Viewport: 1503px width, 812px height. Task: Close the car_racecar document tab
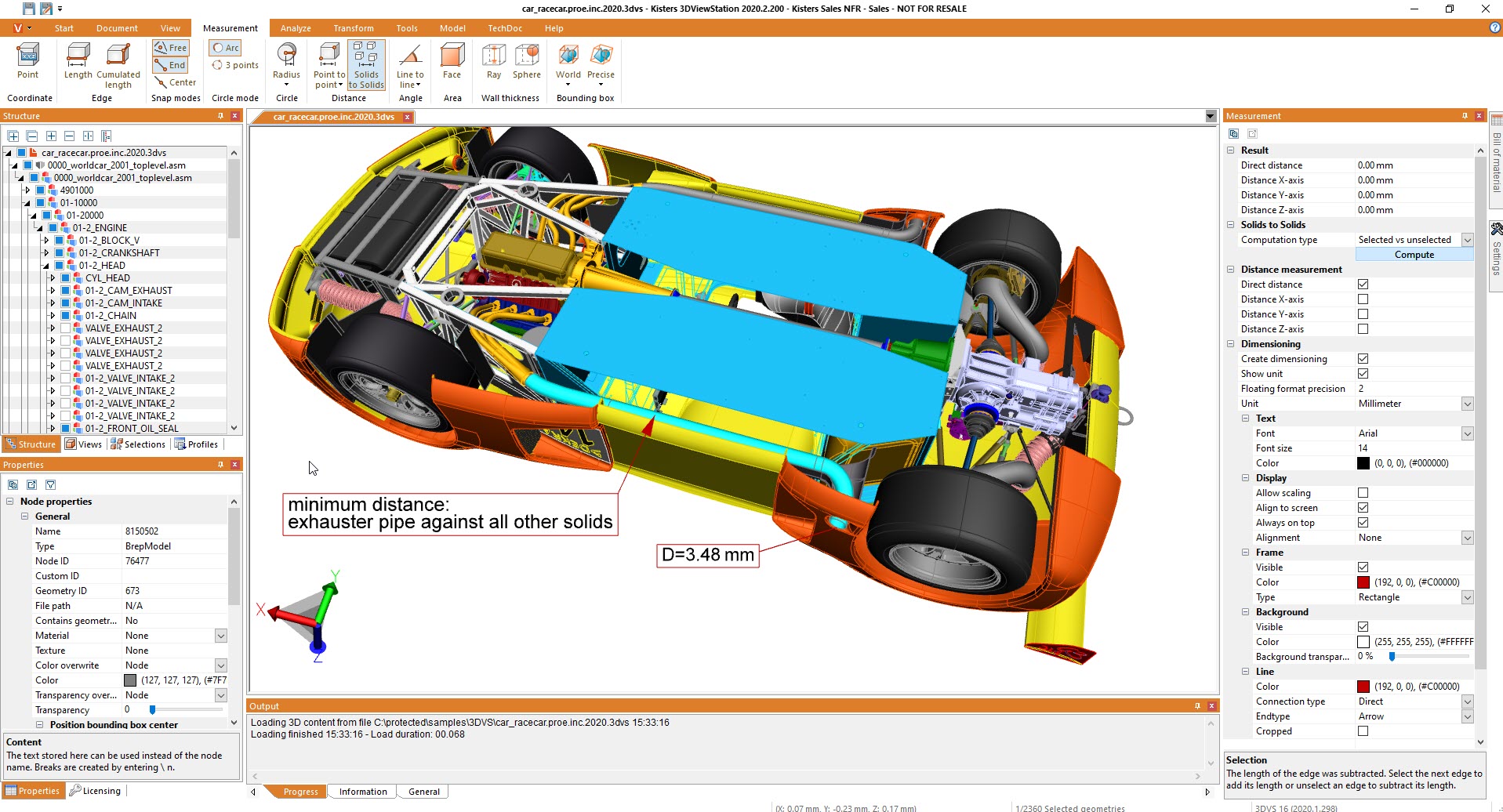pos(407,117)
